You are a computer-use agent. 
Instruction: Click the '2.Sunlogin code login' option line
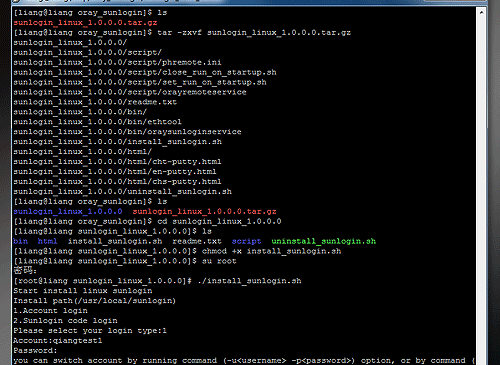[65, 321]
